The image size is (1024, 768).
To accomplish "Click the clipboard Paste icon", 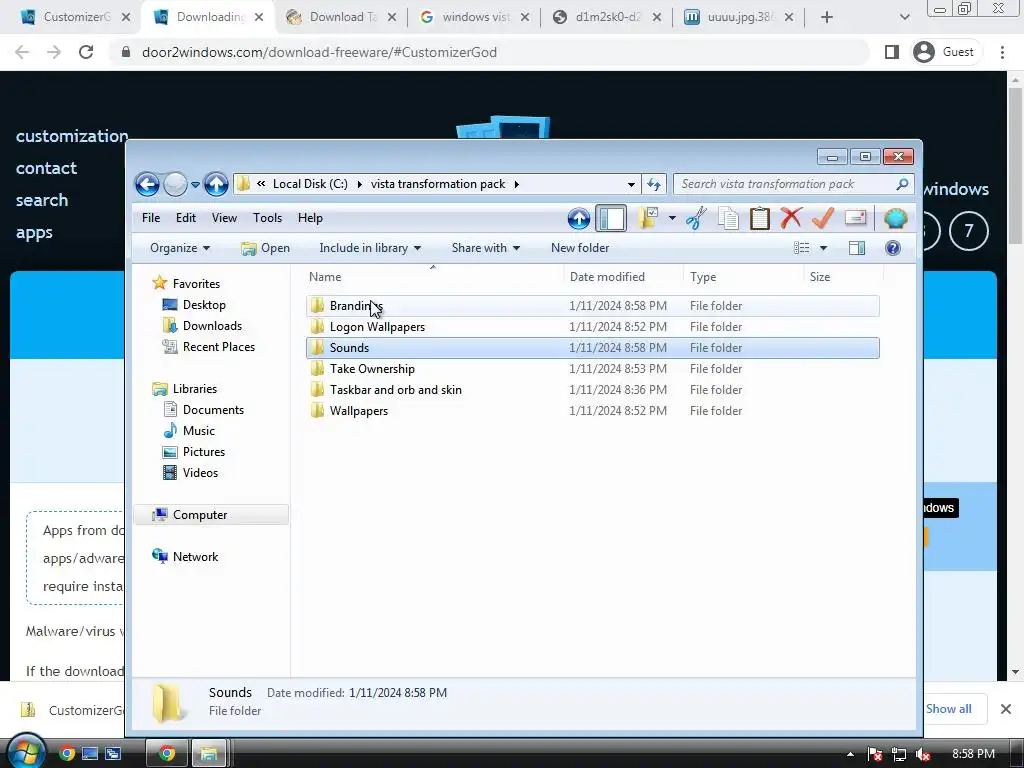I will [x=760, y=218].
